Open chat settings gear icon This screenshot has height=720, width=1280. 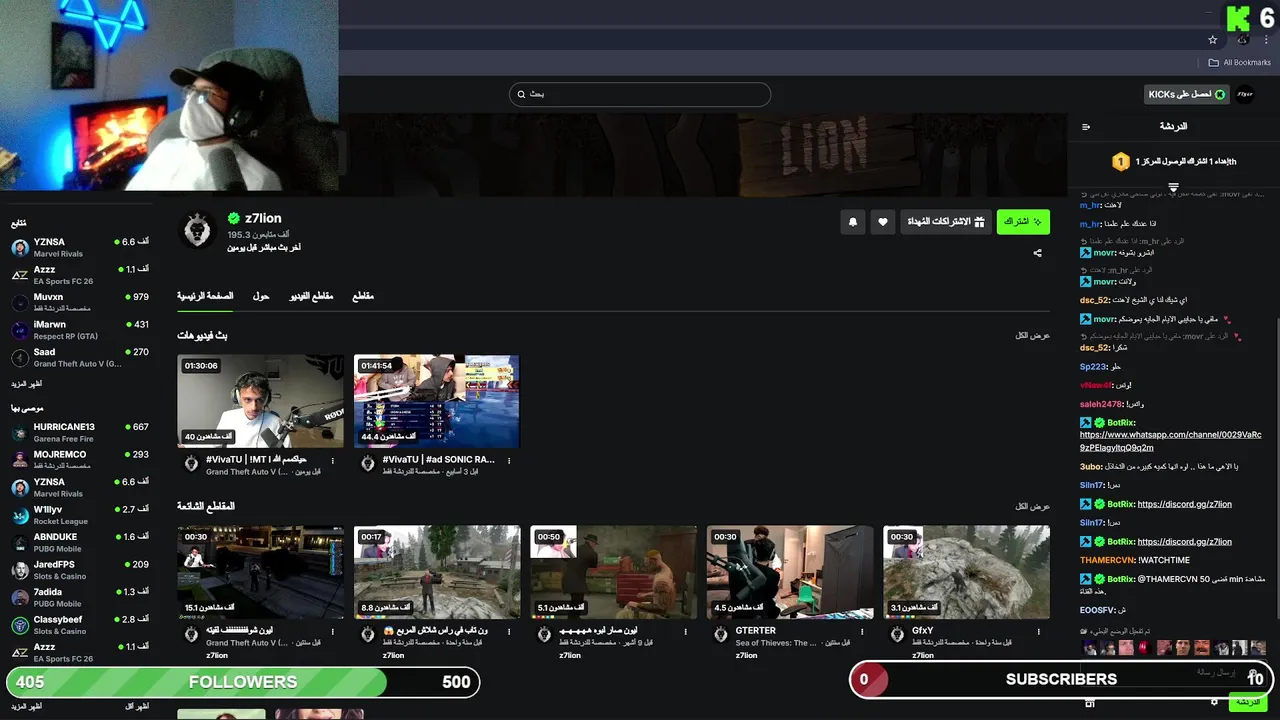click(1214, 702)
